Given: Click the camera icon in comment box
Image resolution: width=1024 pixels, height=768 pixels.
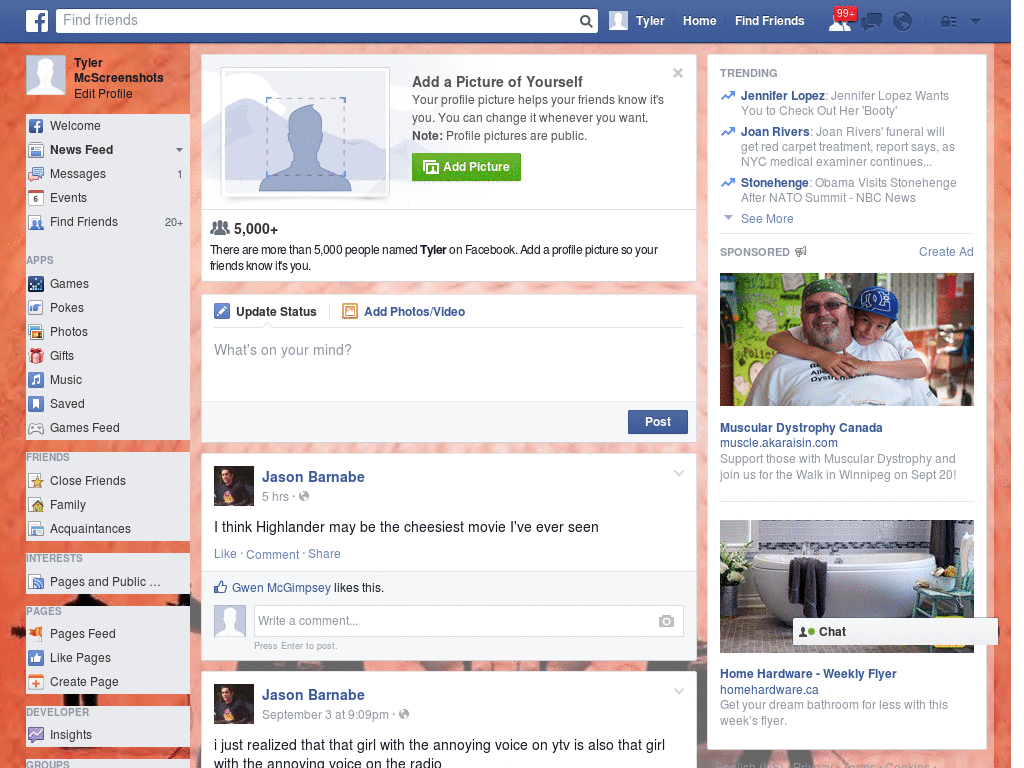Looking at the screenshot, I should (x=666, y=621).
